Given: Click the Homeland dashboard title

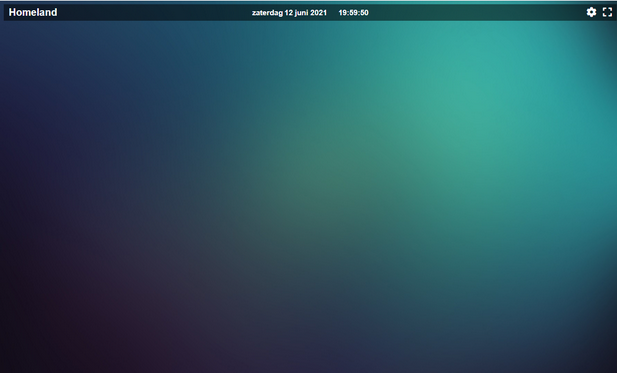Looking at the screenshot, I should (33, 12).
